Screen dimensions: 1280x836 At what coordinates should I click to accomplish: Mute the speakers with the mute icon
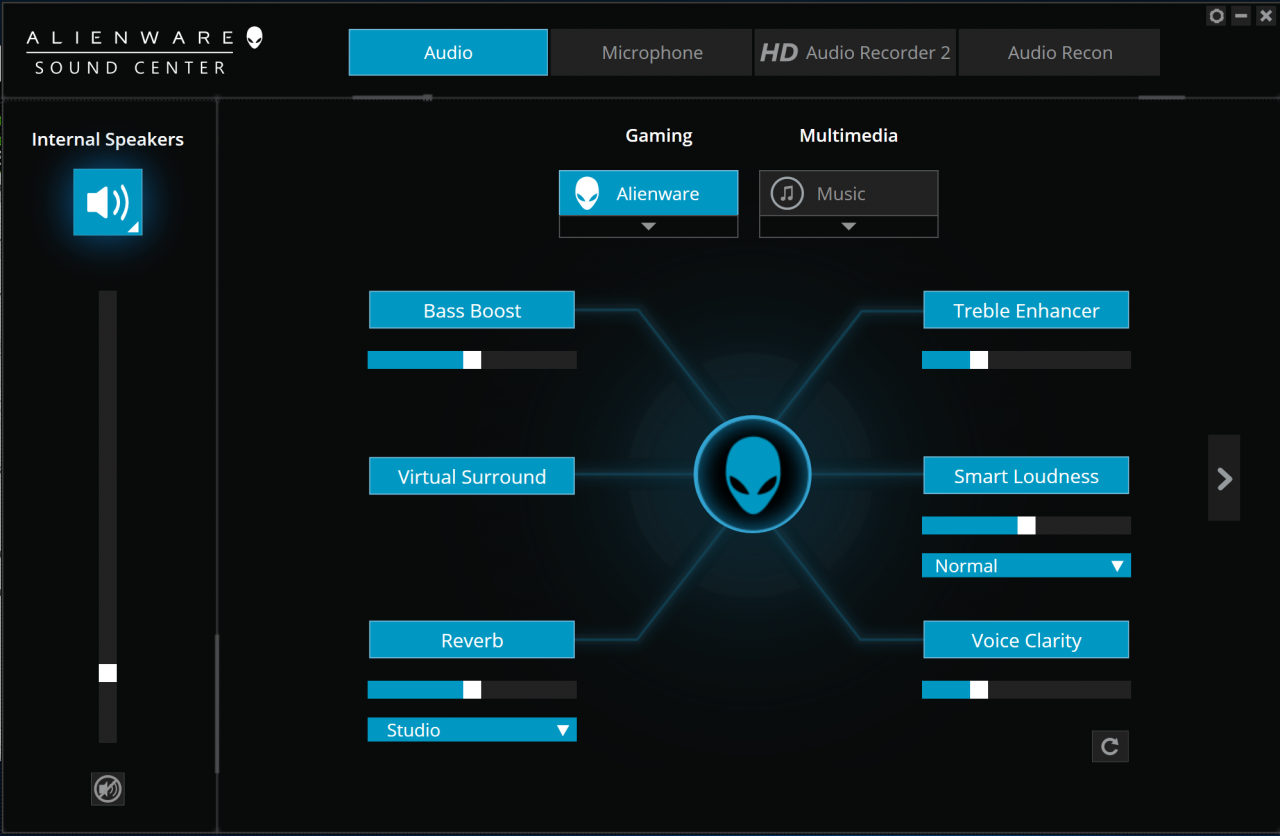108,789
